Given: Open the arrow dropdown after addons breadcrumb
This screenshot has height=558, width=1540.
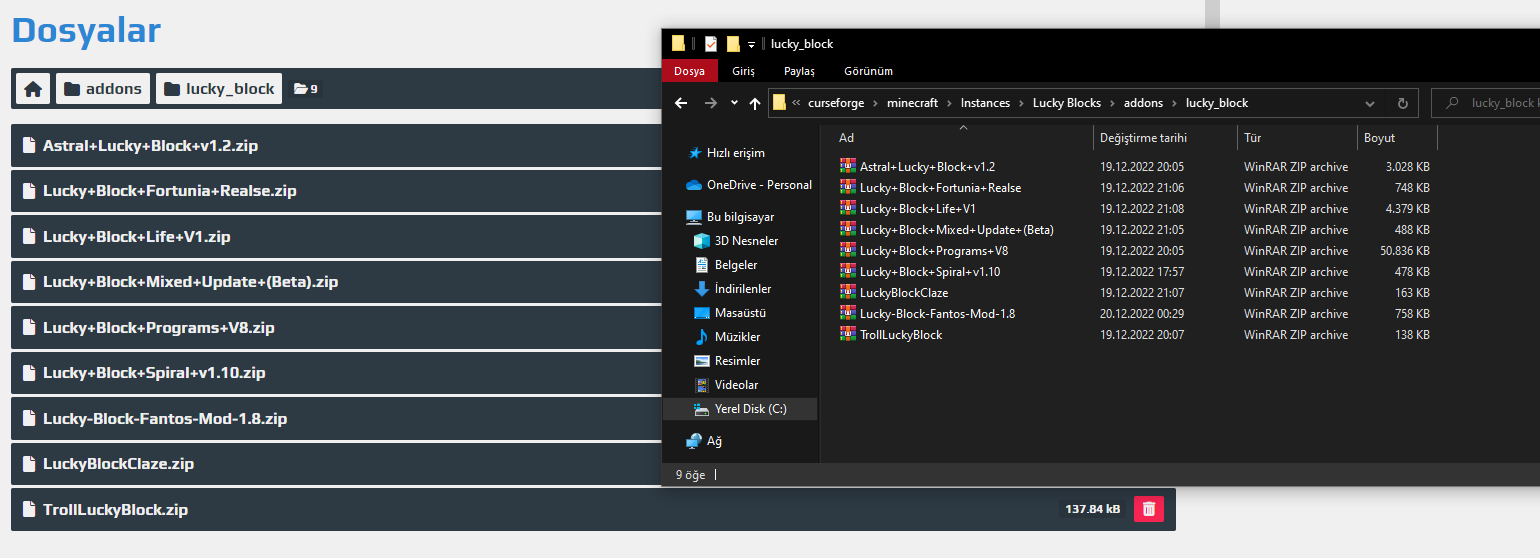Looking at the screenshot, I should click(1173, 103).
